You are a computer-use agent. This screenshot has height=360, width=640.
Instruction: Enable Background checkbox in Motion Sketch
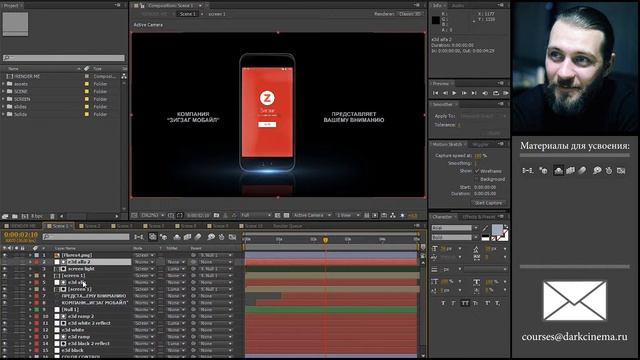coord(477,179)
